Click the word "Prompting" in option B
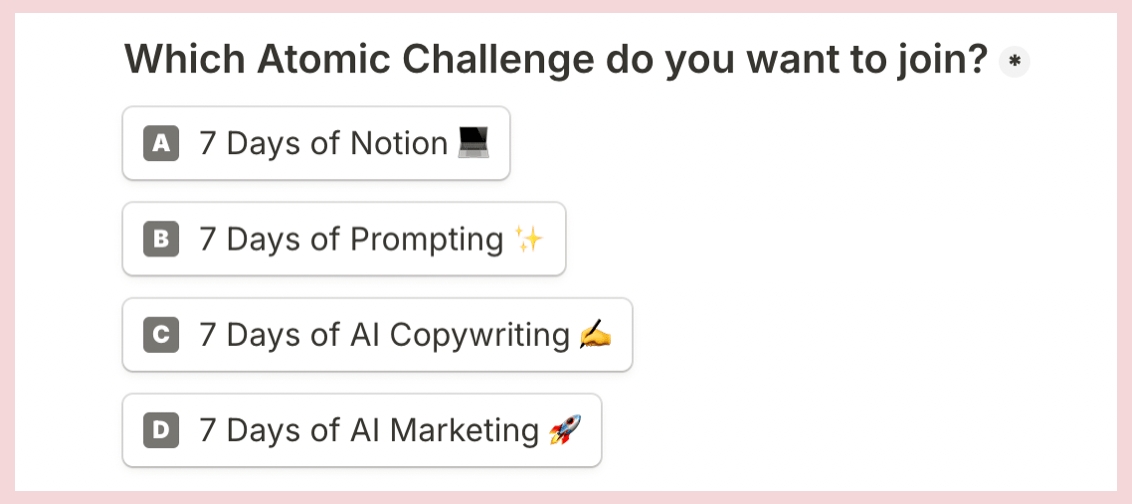The height and width of the screenshot is (504, 1132). tap(427, 240)
